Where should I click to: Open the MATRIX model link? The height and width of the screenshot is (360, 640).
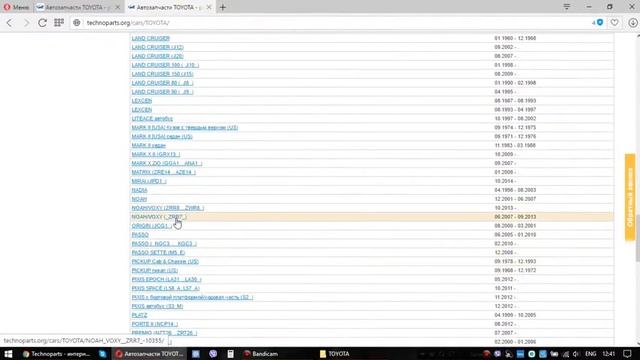(x=164, y=173)
